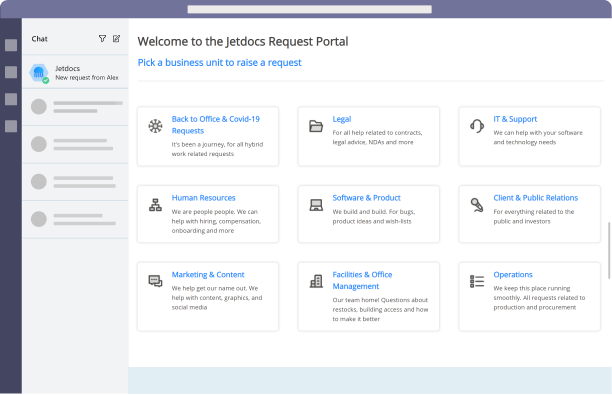Open the chat filter icon
This screenshot has width=612, height=395.
click(x=102, y=39)
